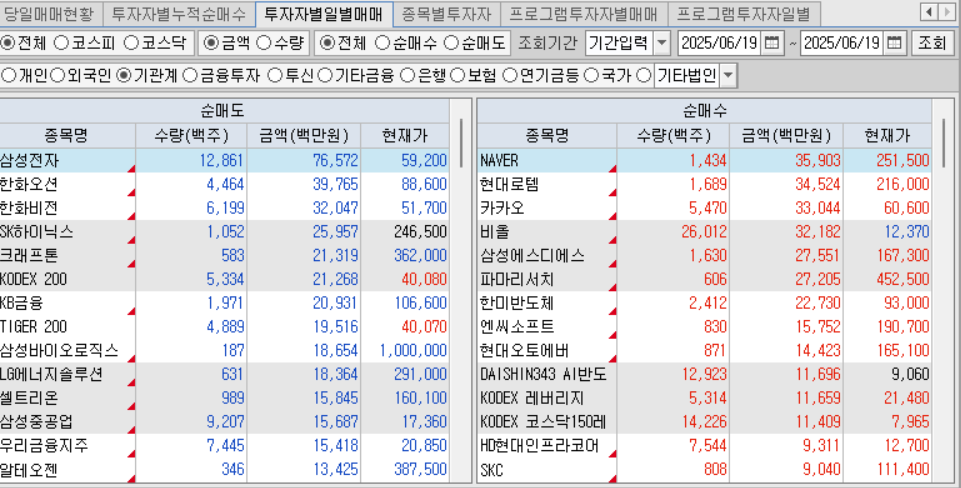The image size is (961, 488).
Task: Open the 기간입력 period dropdown
Action: (662, 43)
